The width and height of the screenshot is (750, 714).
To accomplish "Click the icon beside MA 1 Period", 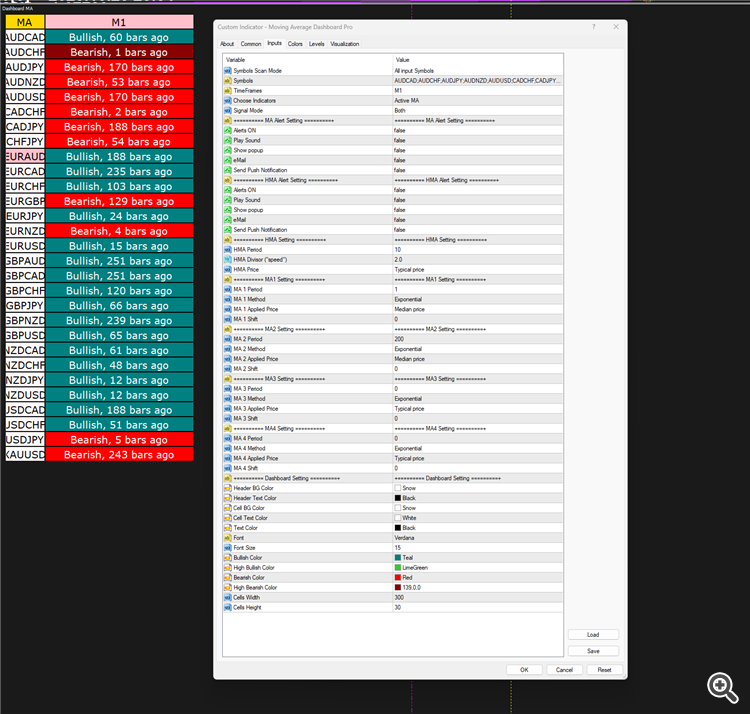I will [x=228, y=289].
